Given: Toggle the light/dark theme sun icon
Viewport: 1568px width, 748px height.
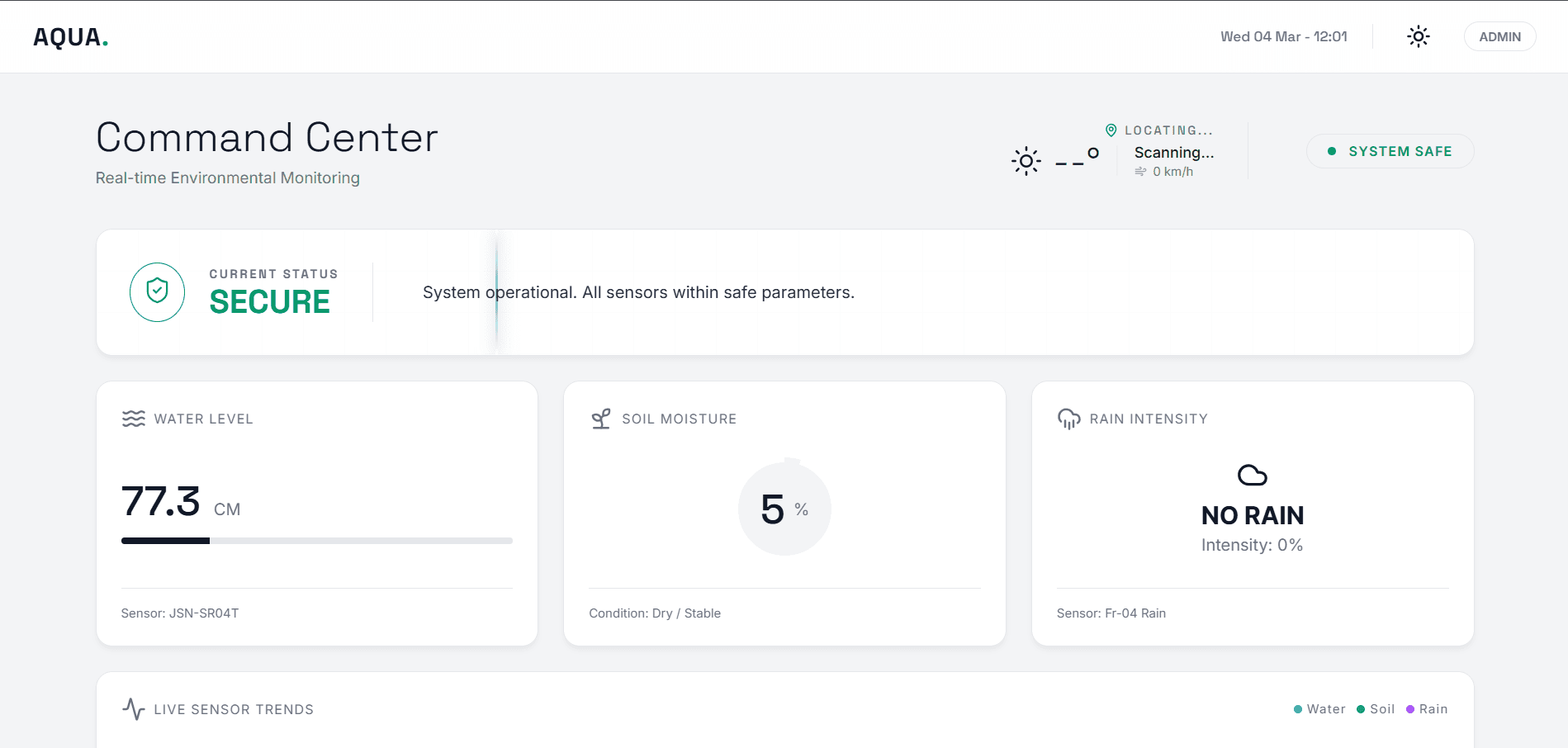Looking at the screenshot, I should coord(1419,36).
